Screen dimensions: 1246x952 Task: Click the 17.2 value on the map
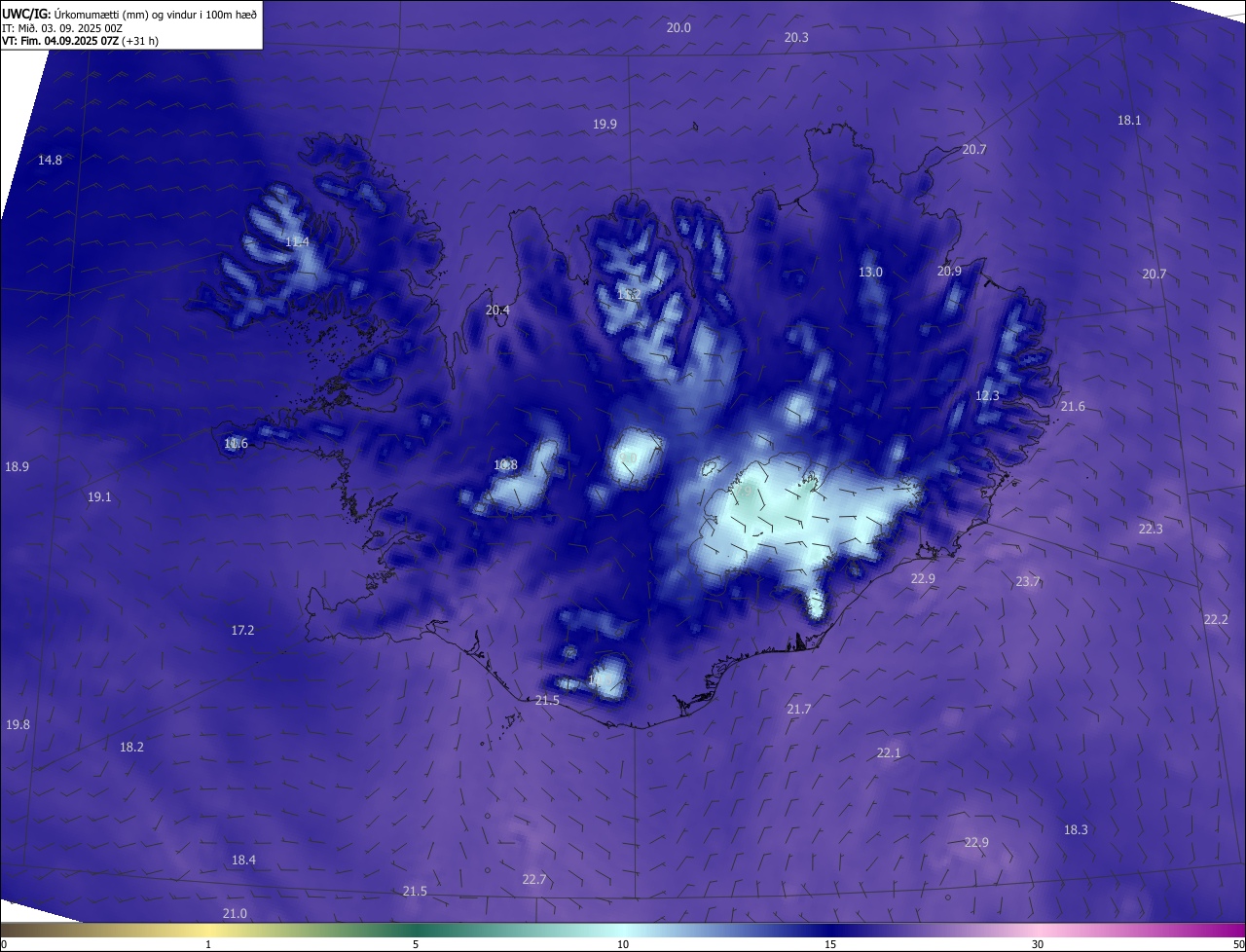[x=242, y=630]
